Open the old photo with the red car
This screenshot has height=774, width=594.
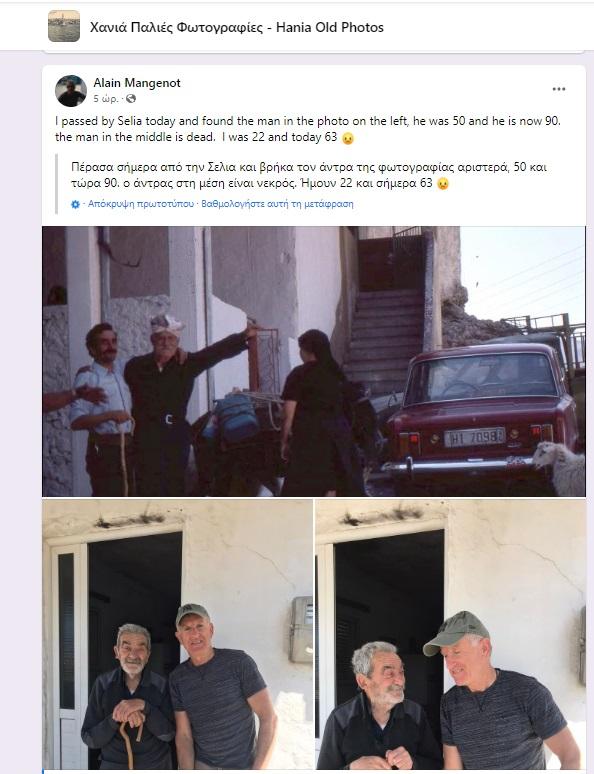point(314,361)
